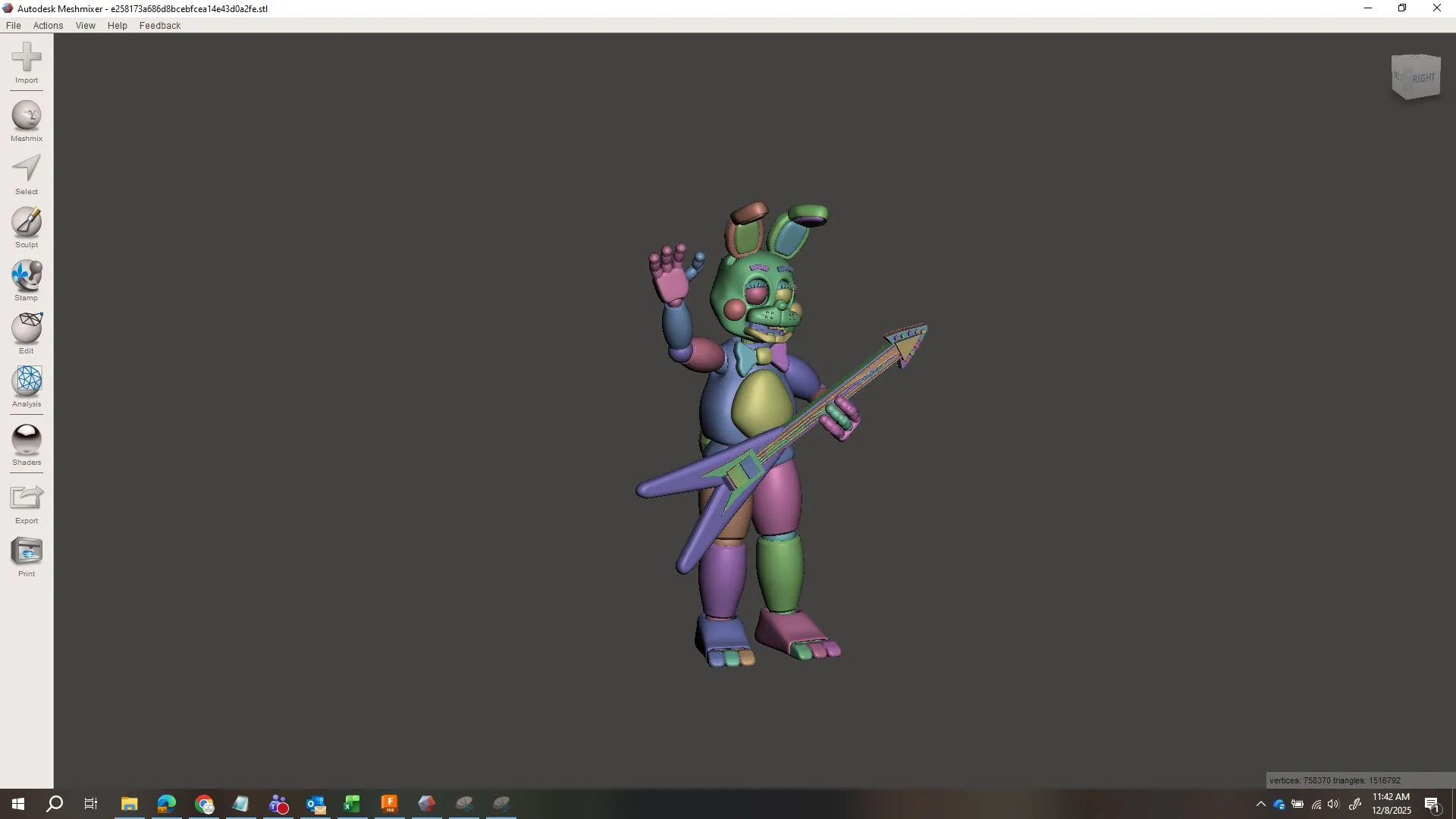Open the Feedback menu

tap(159, 25)
